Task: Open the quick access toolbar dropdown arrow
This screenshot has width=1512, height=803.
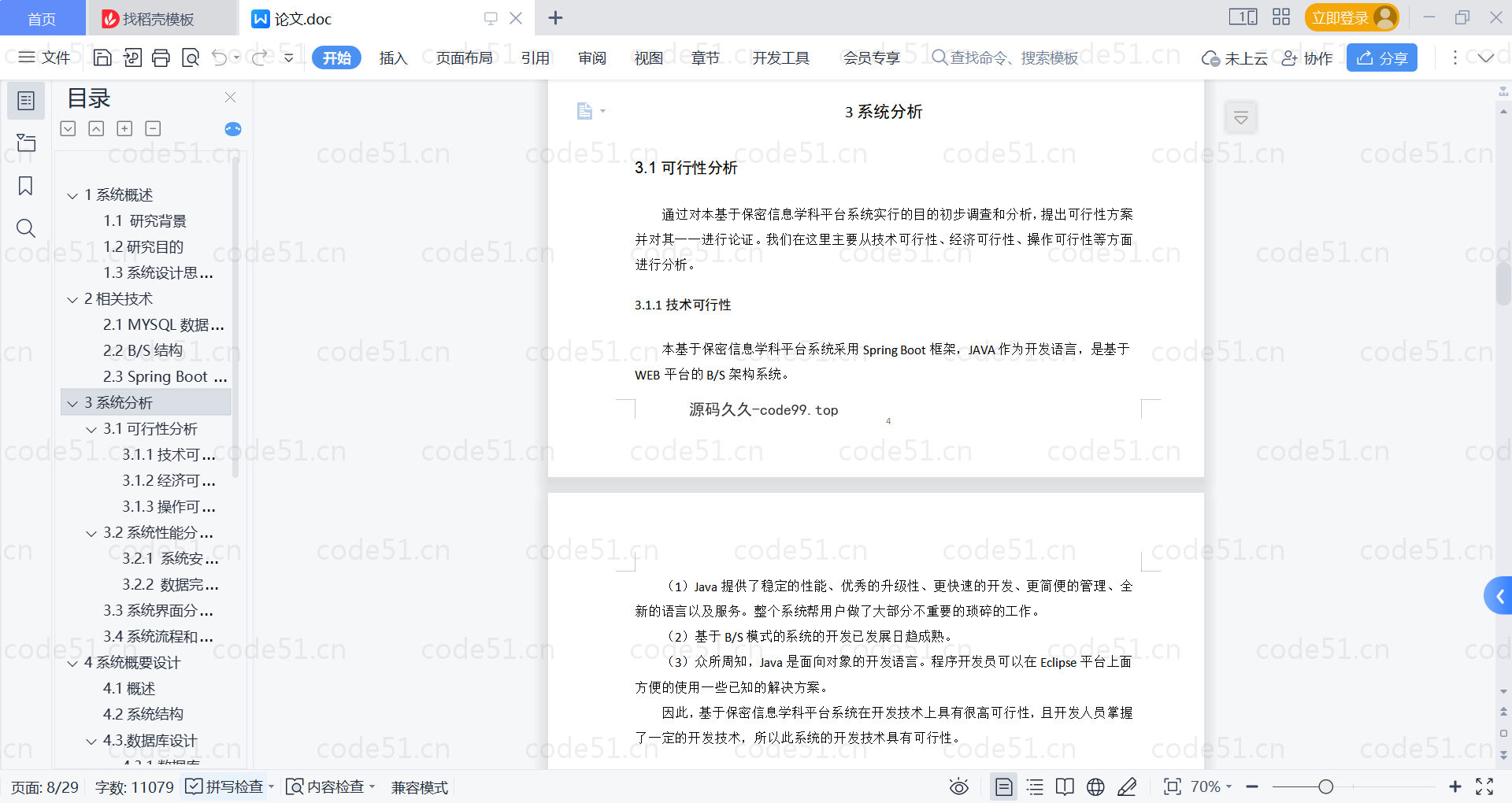Action: 289,57
